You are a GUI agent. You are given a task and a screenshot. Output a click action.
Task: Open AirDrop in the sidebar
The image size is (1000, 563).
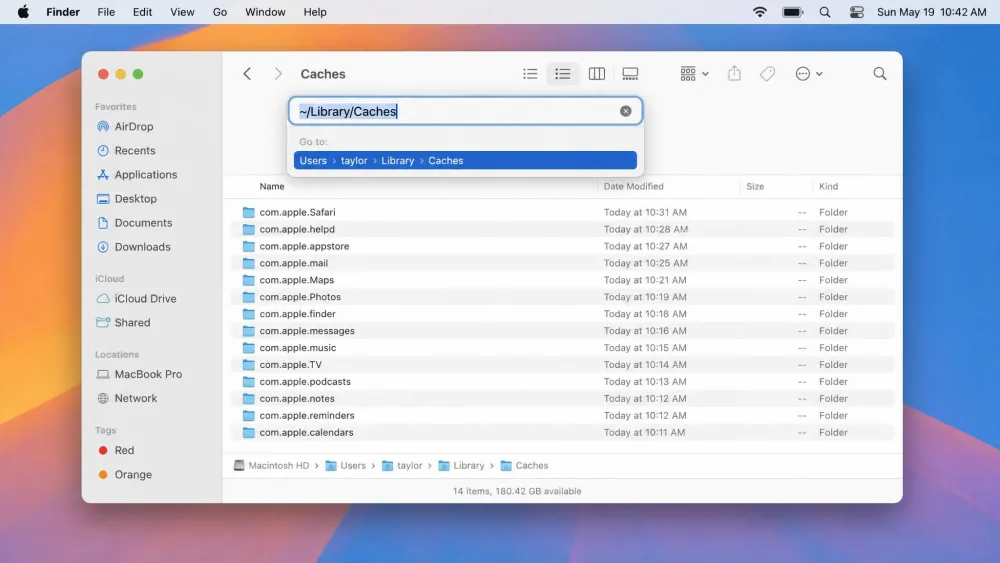coord(134,126)
